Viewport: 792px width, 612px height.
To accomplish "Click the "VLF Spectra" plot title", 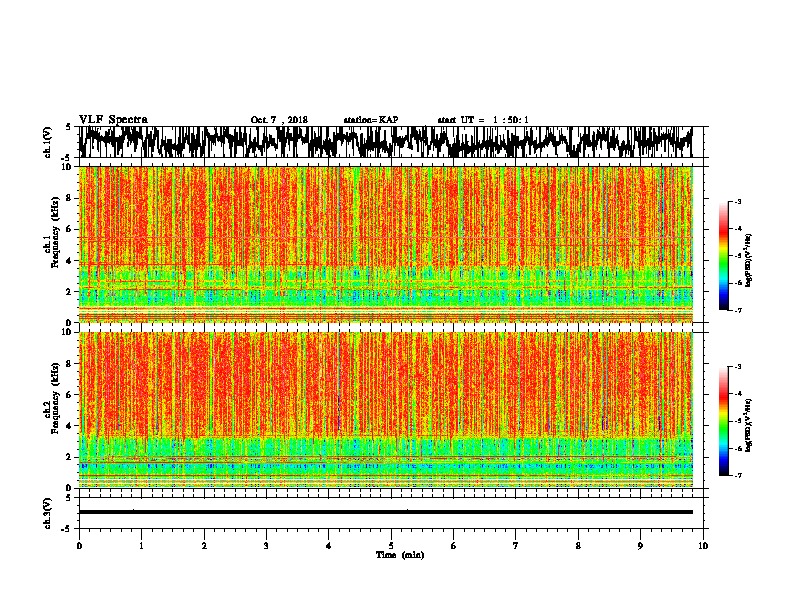I will click(x=113, y=120).
